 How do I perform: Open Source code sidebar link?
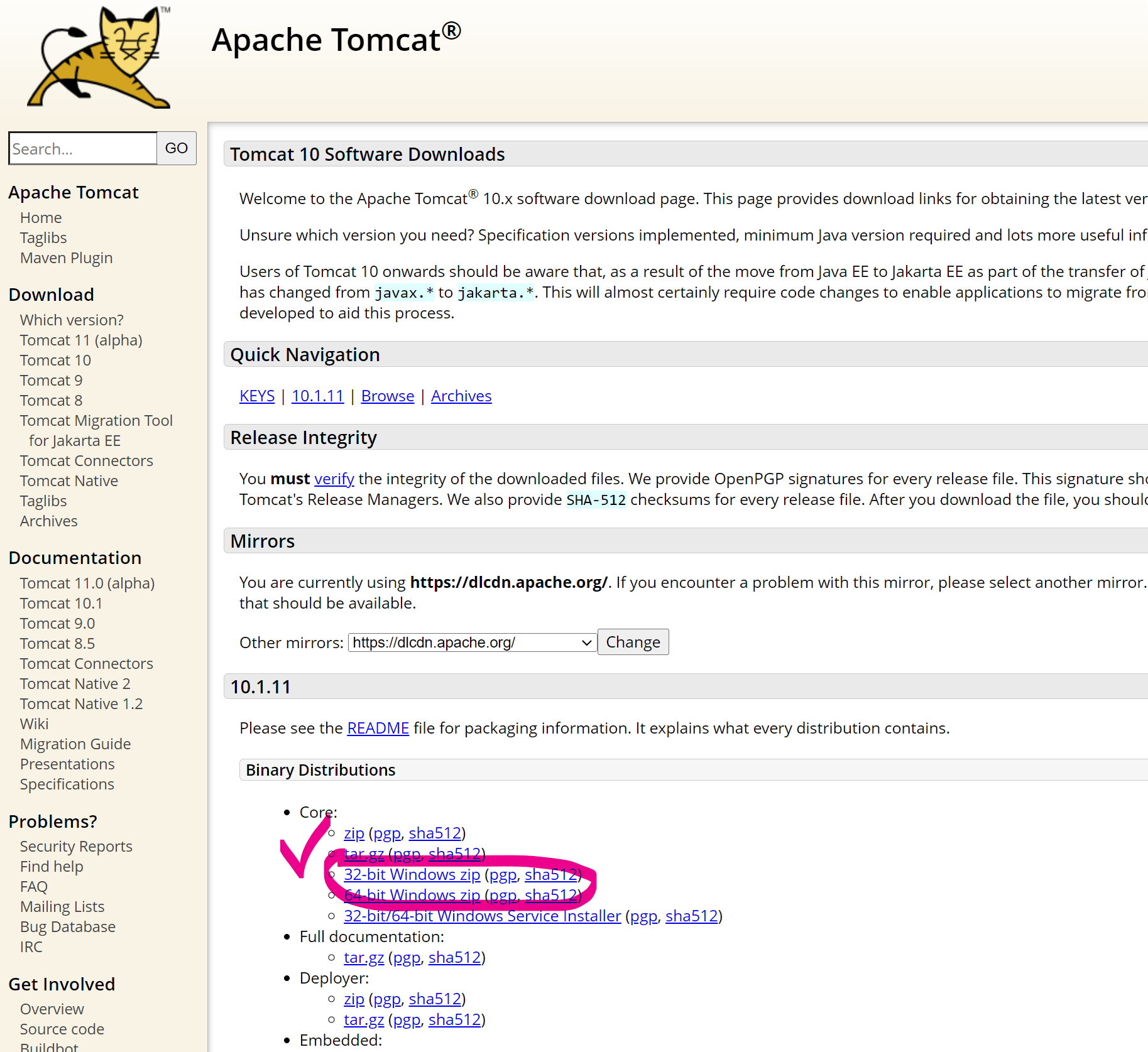point(62,1029)
